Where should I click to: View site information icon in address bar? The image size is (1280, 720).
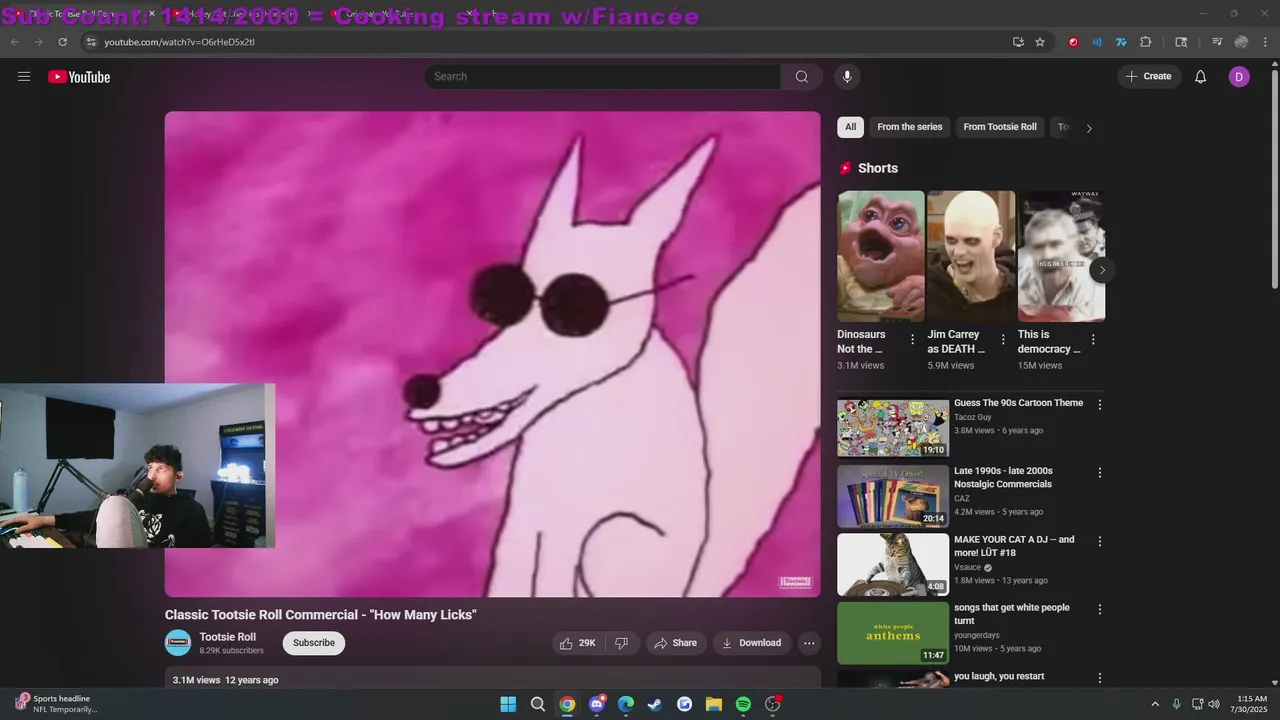91,42
